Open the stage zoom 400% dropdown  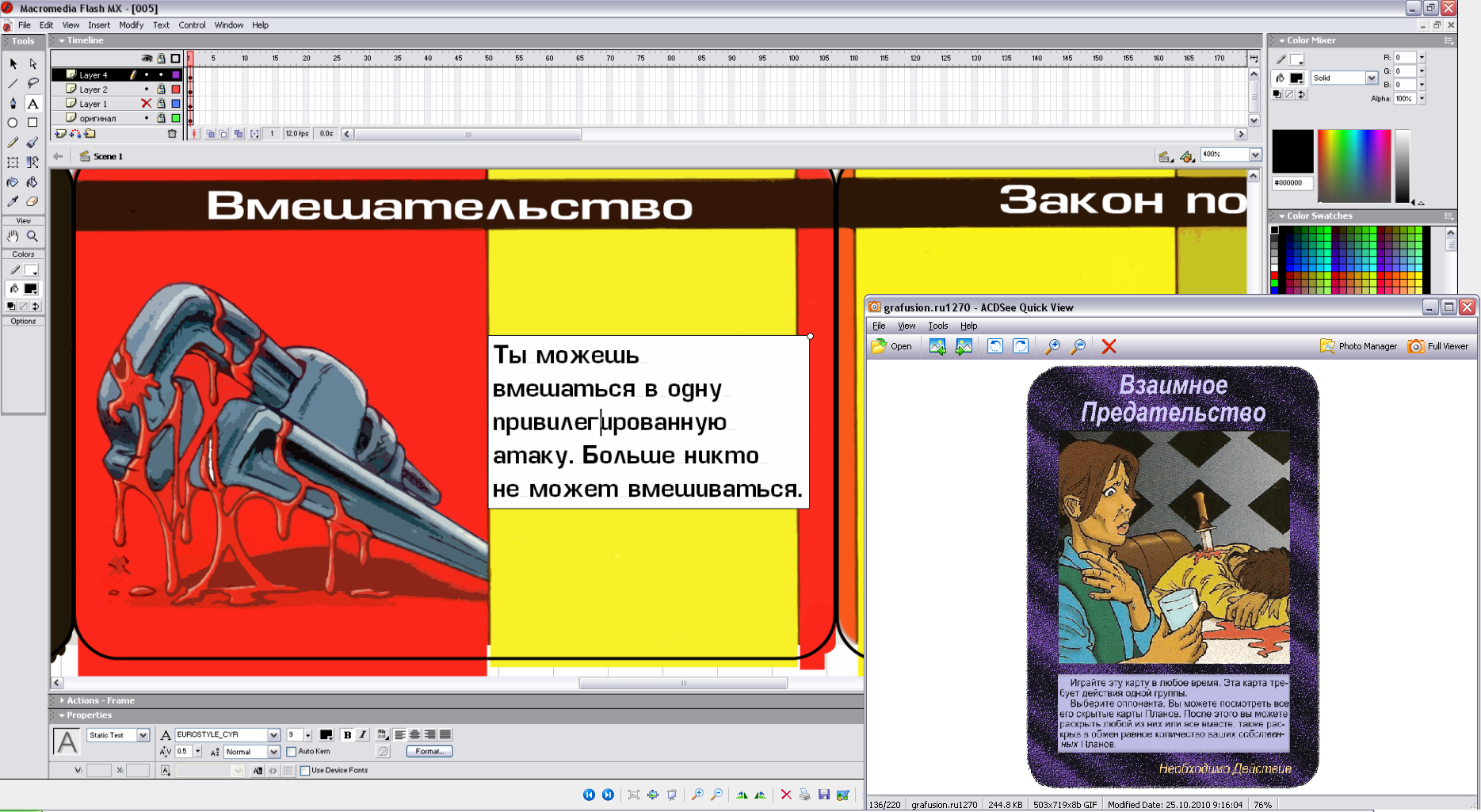click(x=1255, y=154)
